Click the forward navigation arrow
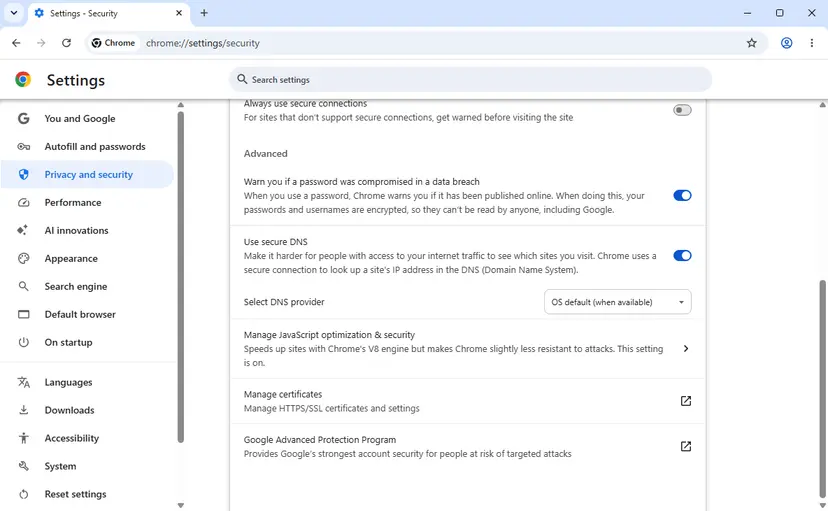Image resolution: width=828 pixels, height=511 pixels. point(41,43)
